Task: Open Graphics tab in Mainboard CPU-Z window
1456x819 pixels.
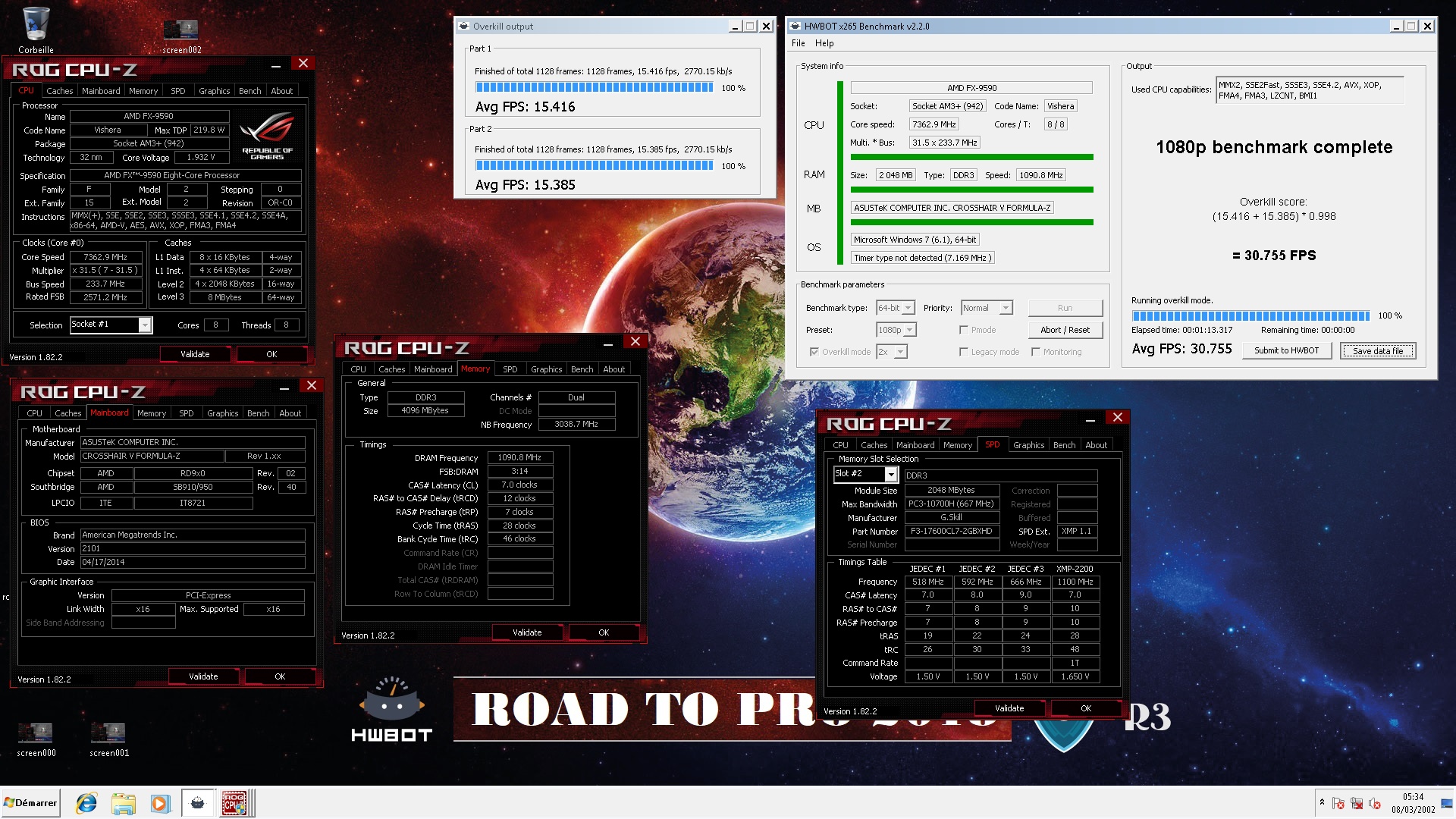Action: pyautogui.click(x=222, y=413)
